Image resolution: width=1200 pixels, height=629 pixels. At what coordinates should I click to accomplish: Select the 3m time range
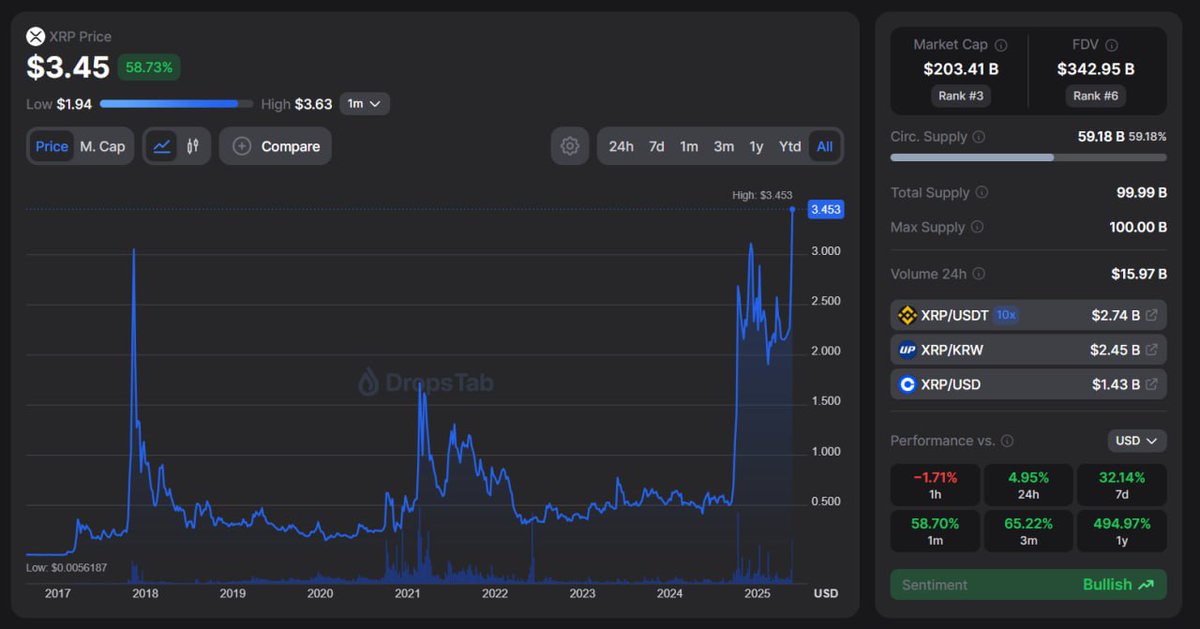[724, 146]
